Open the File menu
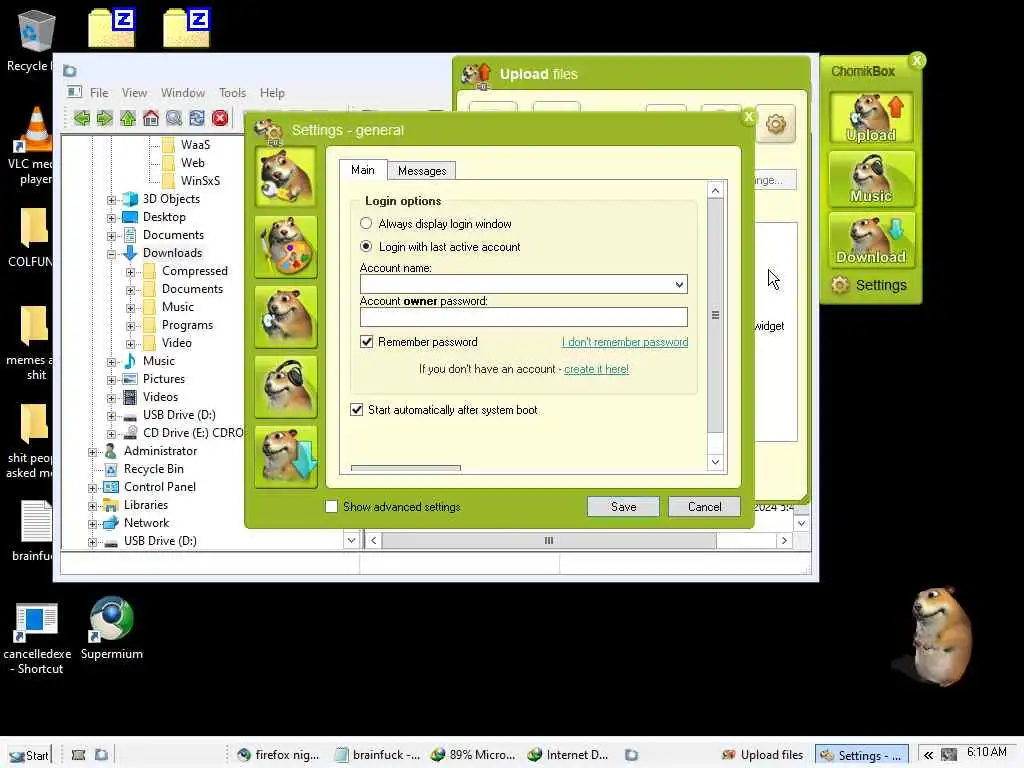Screen dimensions: 1024x768 pos(99,93)
